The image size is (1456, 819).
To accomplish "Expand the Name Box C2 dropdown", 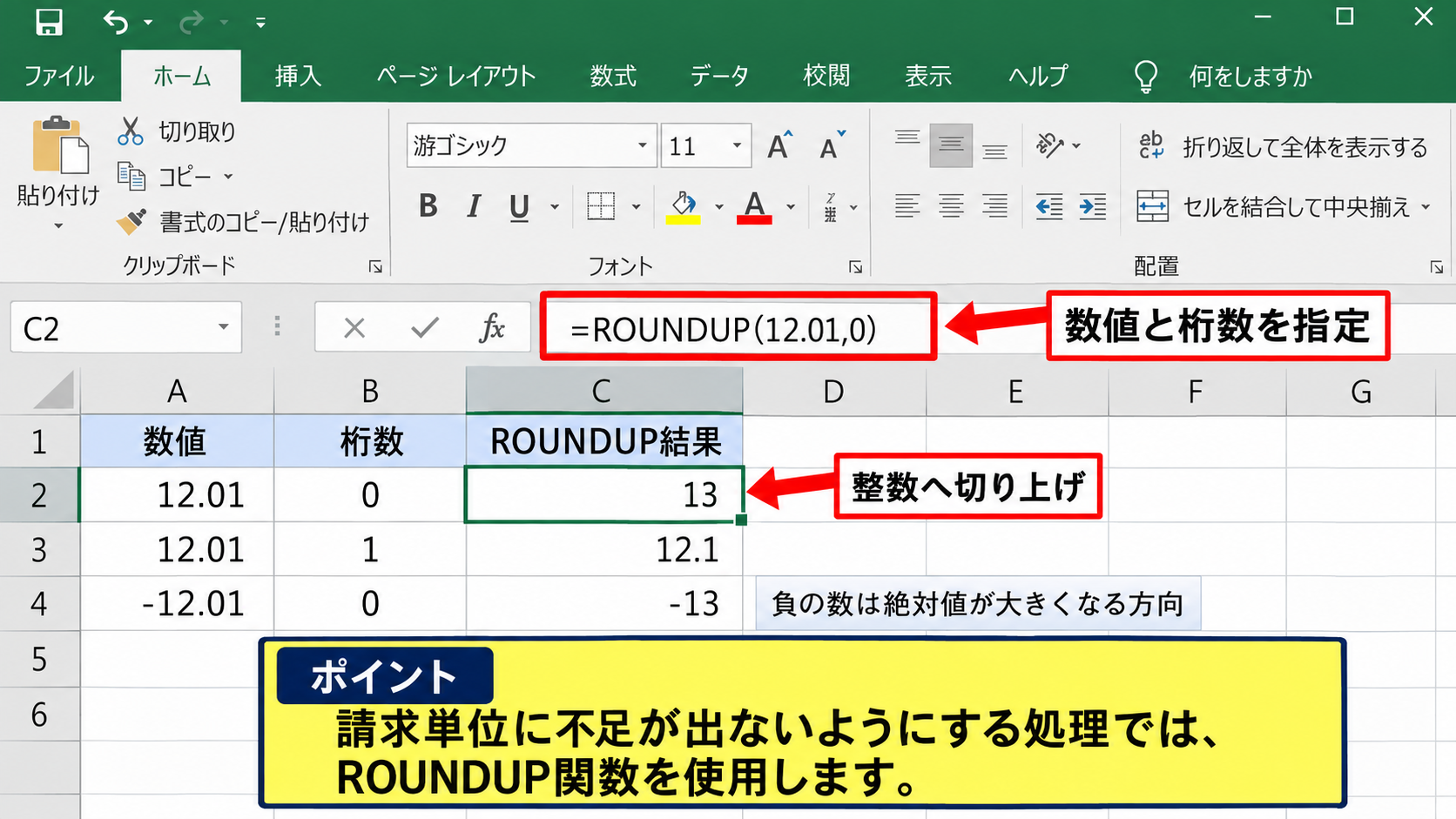I will click(x=223, y=327).
